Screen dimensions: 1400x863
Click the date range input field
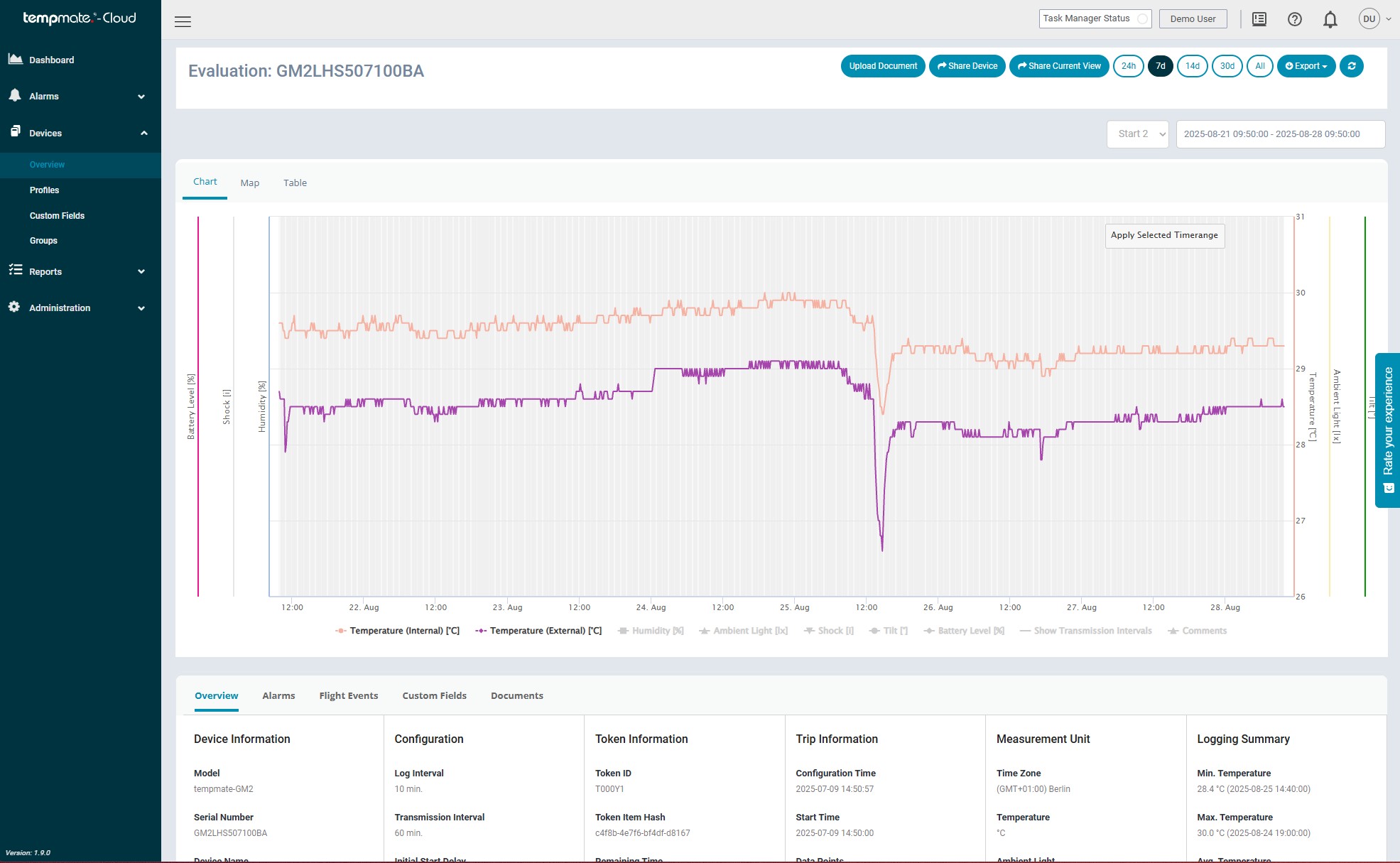point(1280,134)
